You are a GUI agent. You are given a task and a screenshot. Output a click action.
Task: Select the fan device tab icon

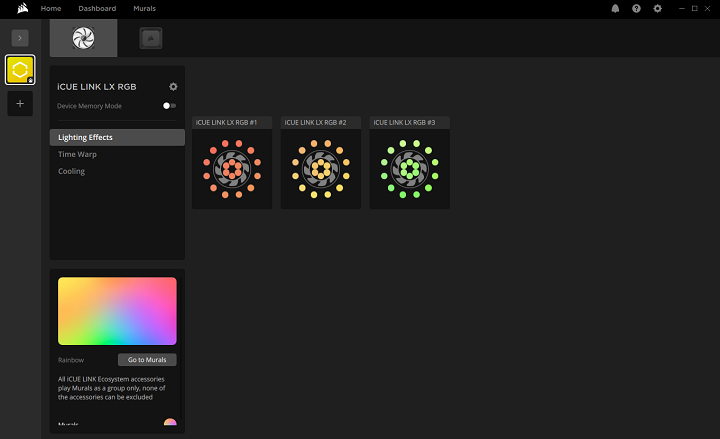pos(83,38)
